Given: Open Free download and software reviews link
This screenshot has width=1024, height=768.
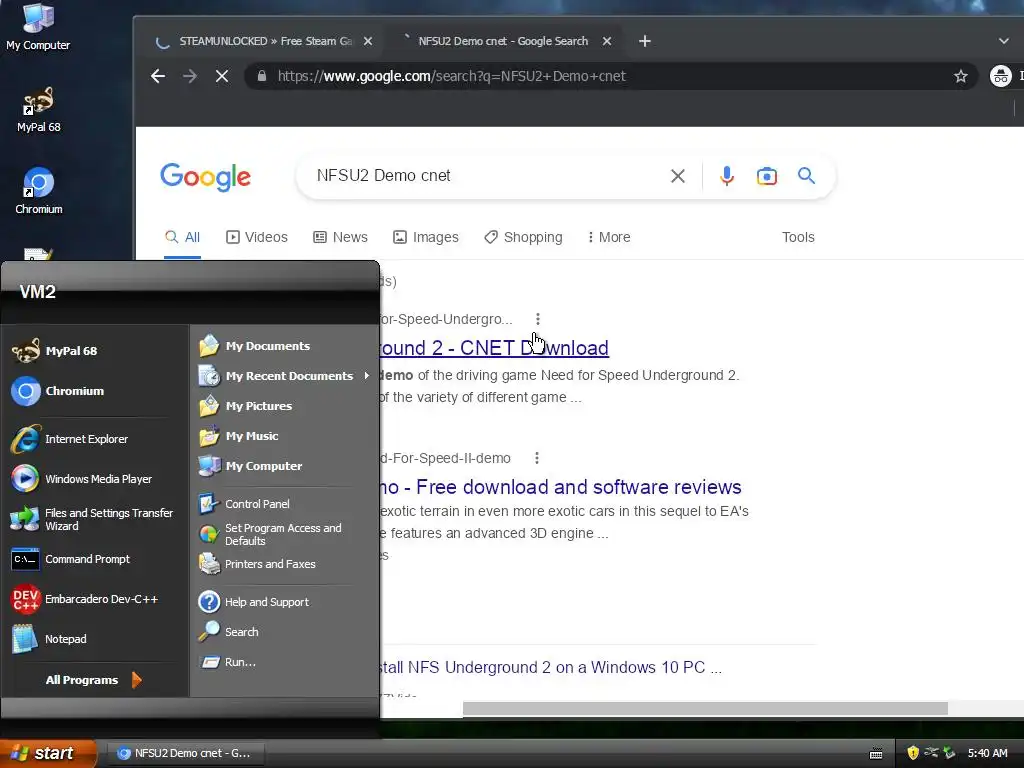Looking at the screenshot, I should point(560,487).
